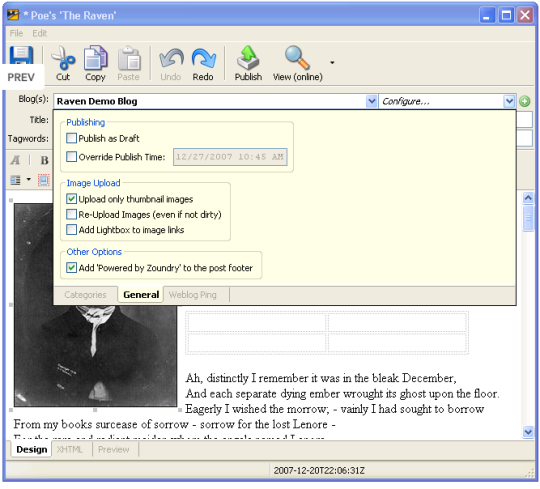Click the font style A icon
The image size is (540, 489).
(x=15, y=160)
